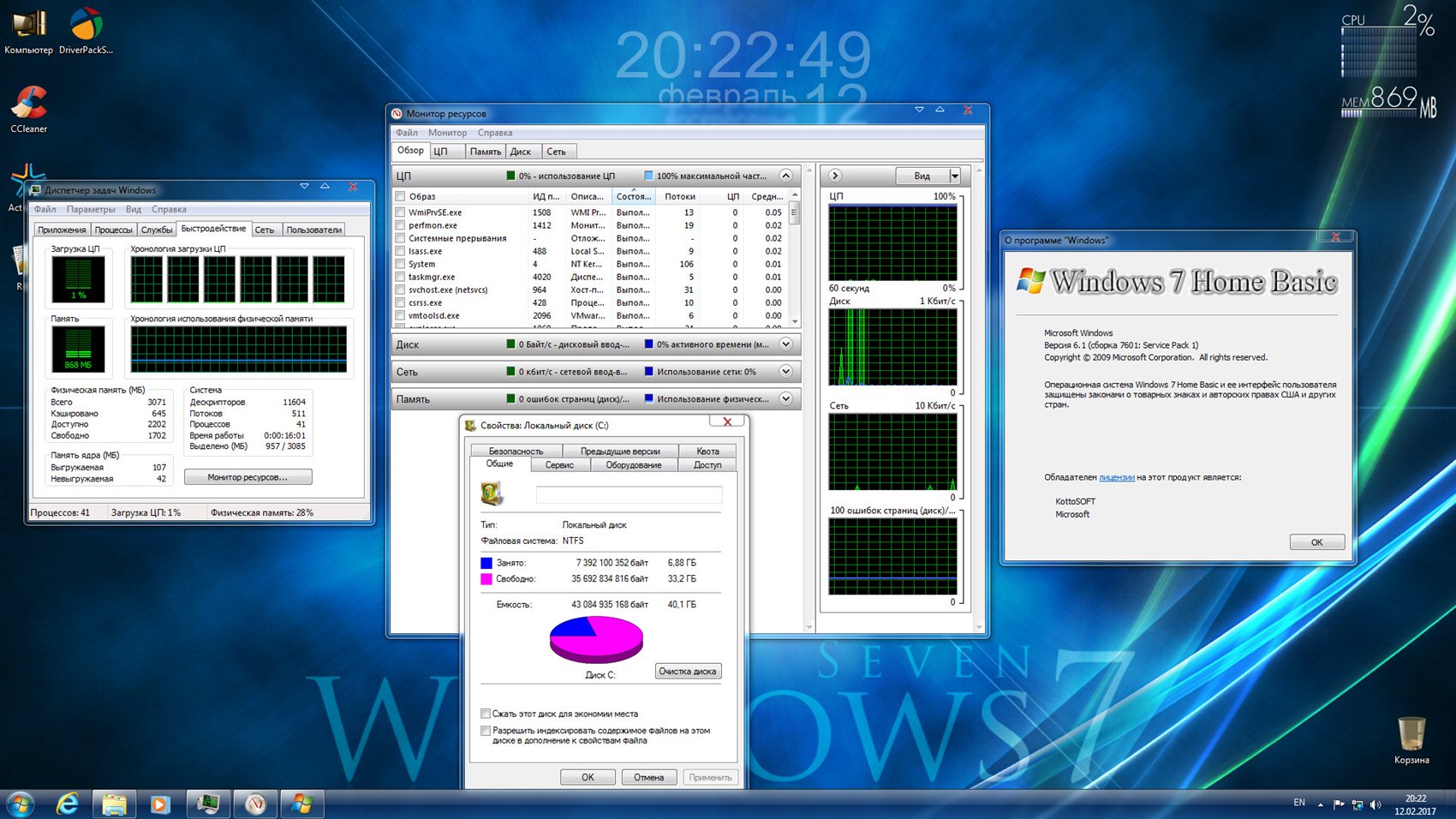Enable Разрешить индексировать содержимое checkbox

pyautogui.click(x=486, y=731)
